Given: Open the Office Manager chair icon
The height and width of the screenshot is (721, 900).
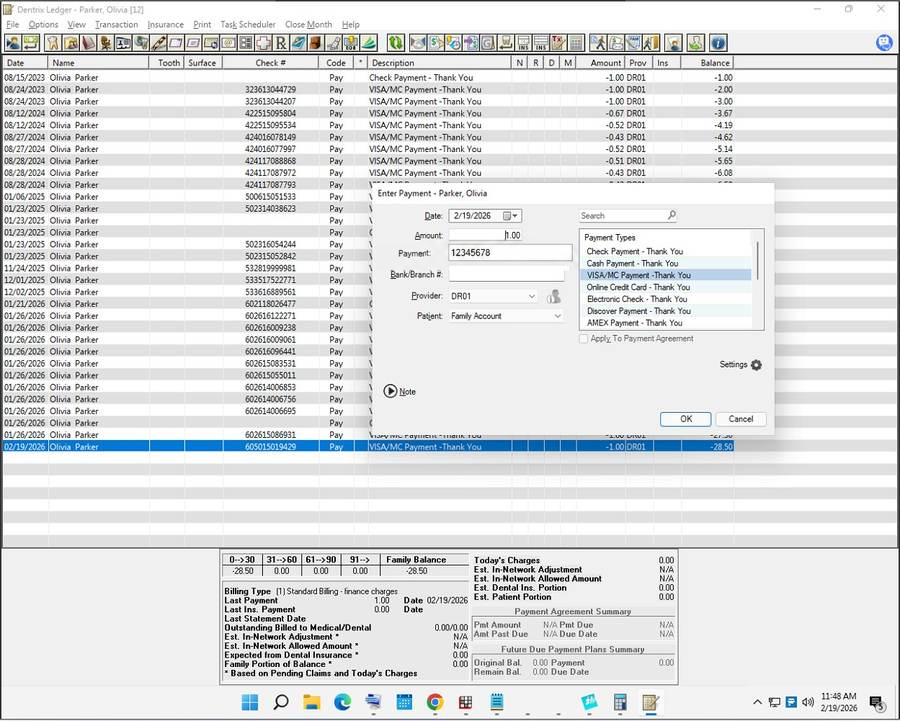Looking at the screenshot, I should point(105,43).
